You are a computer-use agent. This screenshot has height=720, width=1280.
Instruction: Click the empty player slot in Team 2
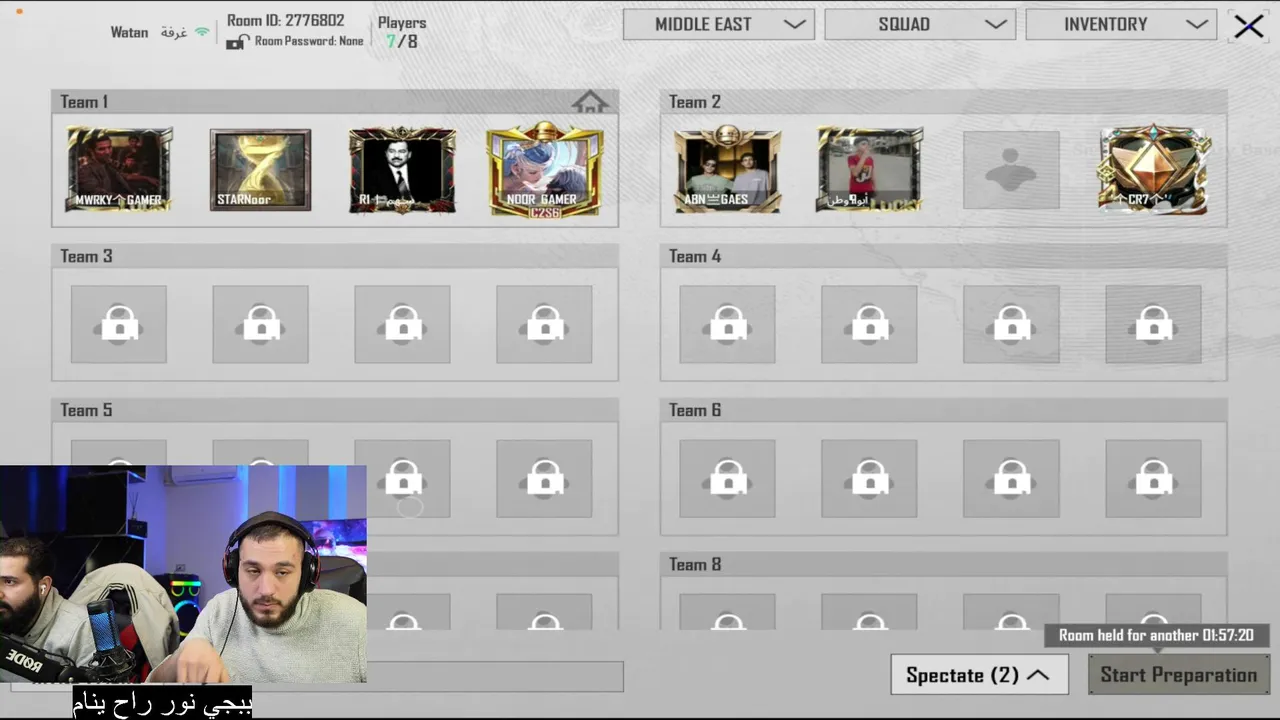coord(1011,170)
